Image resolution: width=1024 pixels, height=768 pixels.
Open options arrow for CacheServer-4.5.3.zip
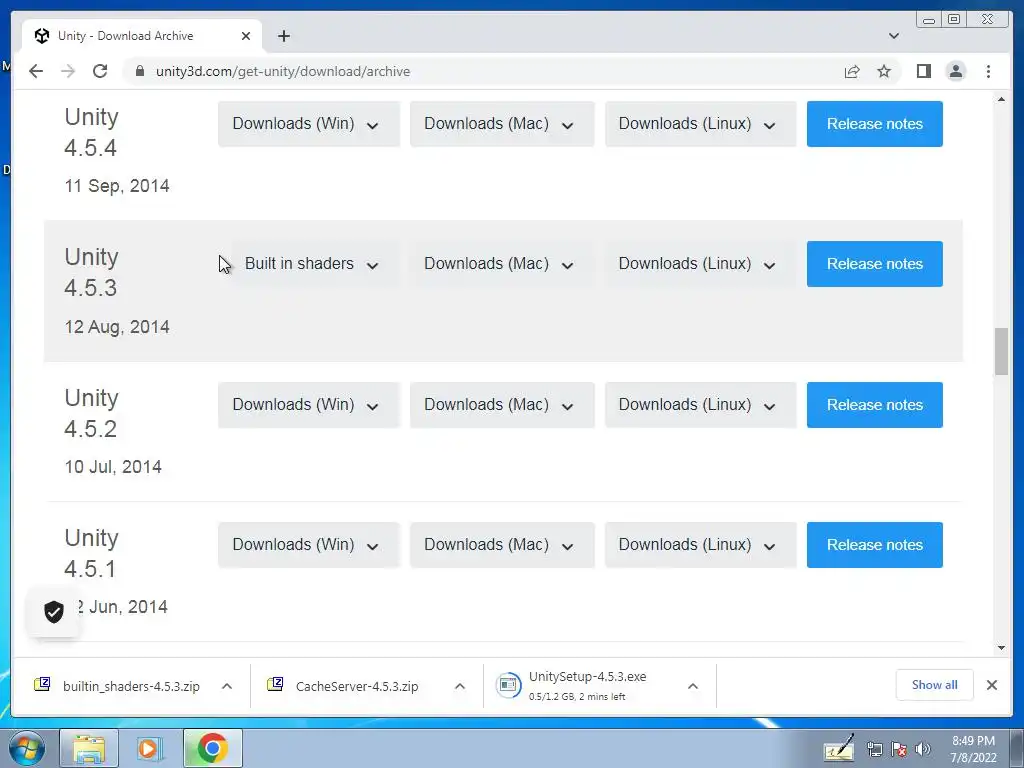pos(460,686)
